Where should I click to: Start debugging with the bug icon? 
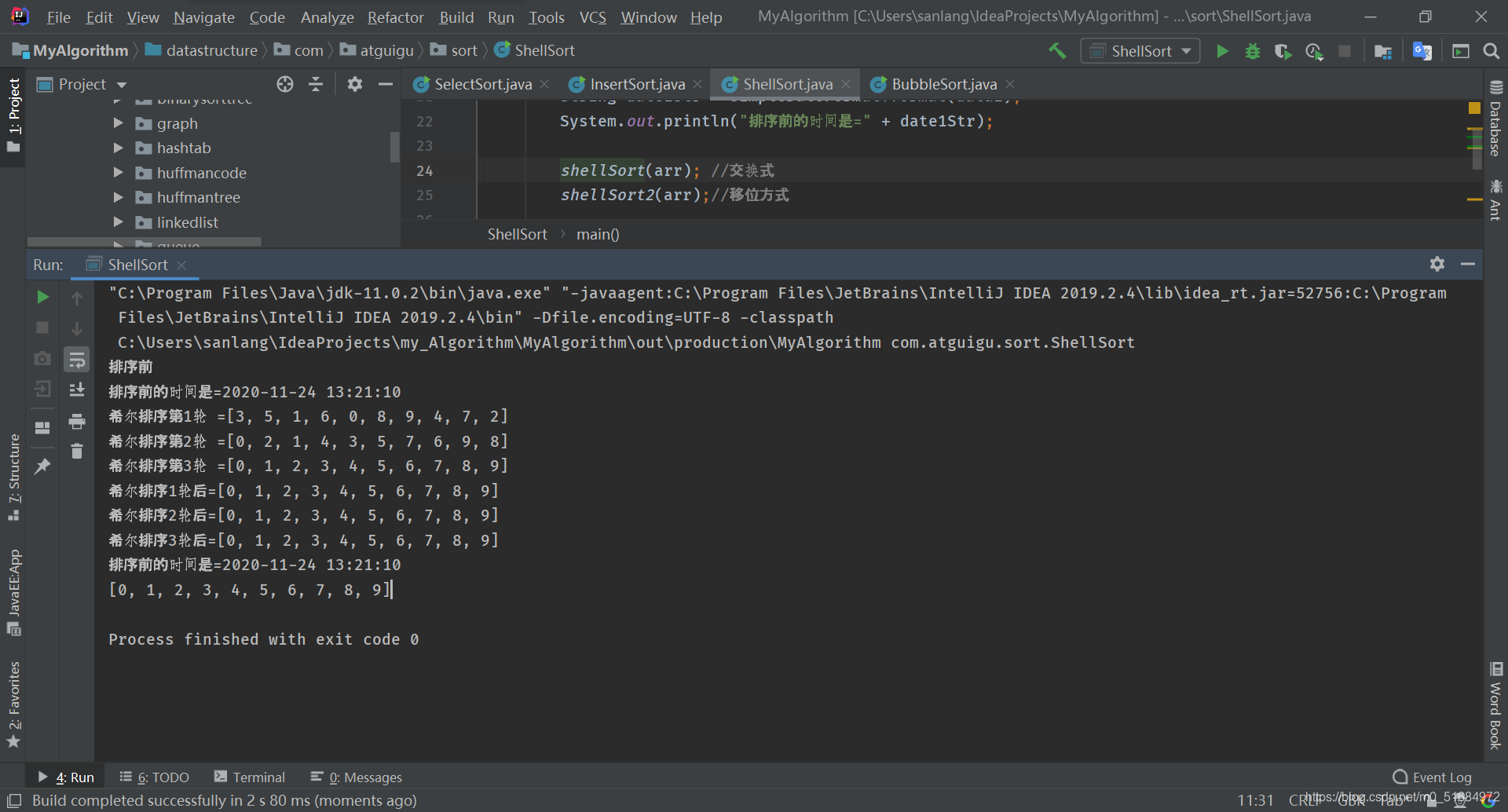[1253, 51]
